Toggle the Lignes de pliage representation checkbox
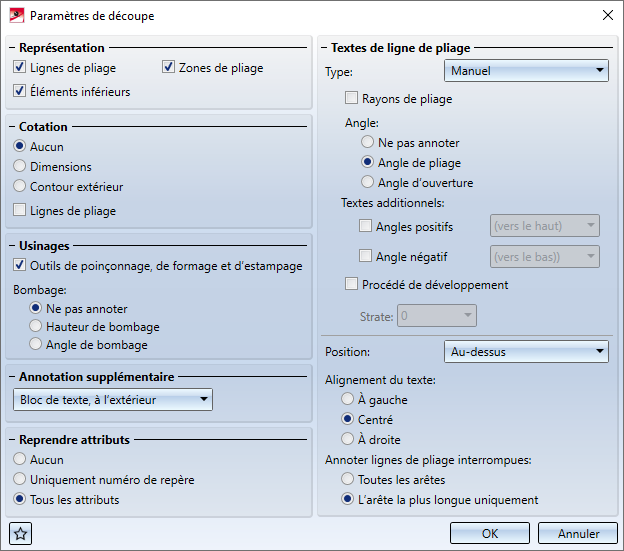624x551 pixels. click(21, 68)
